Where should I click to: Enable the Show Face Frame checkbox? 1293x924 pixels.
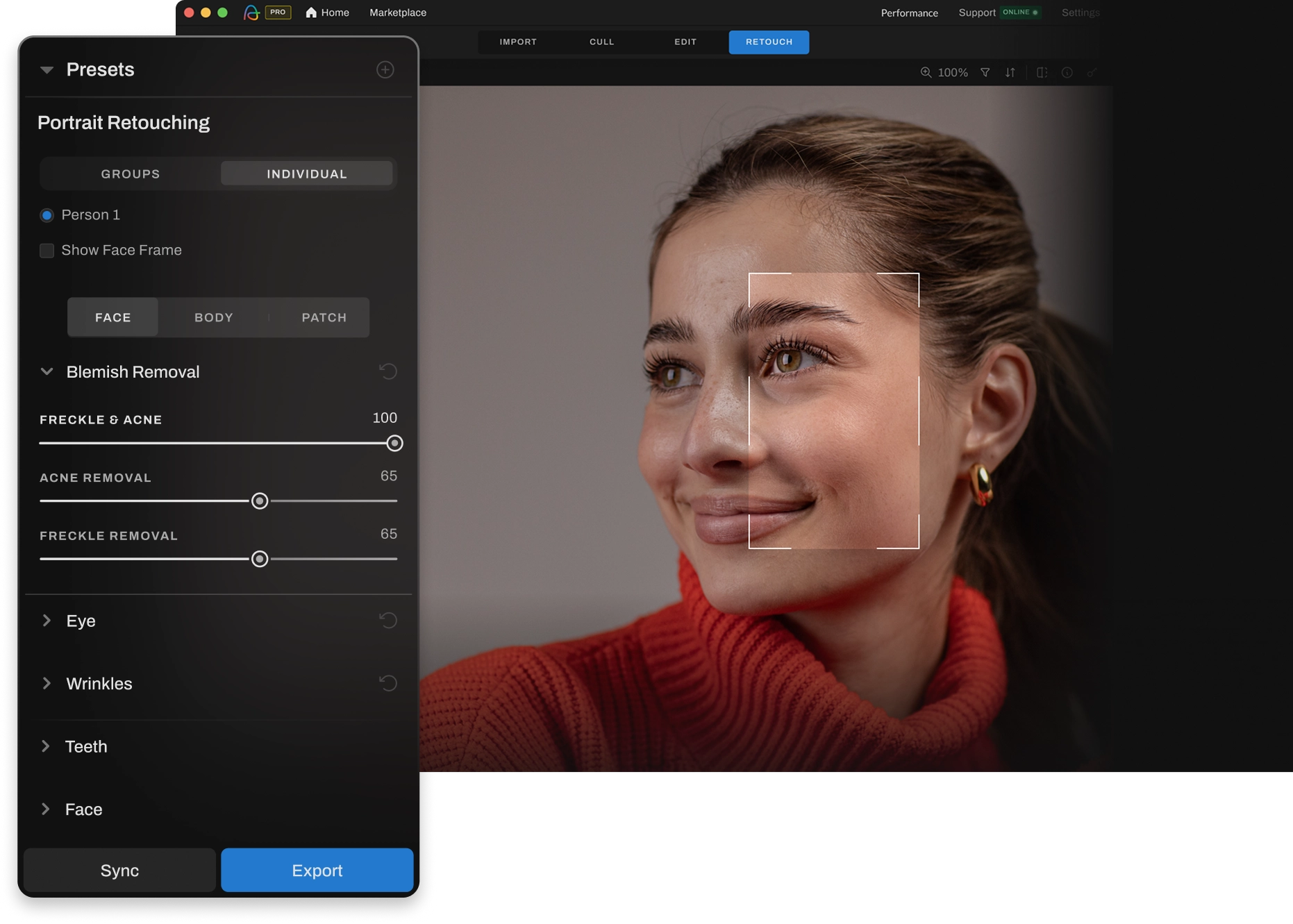click(x=47, y=251)
